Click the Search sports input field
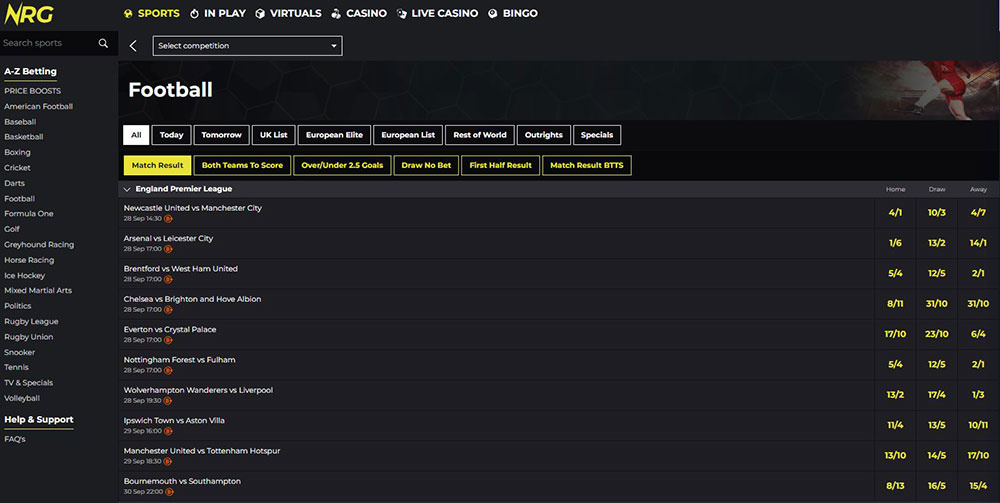 click(48, 43)
